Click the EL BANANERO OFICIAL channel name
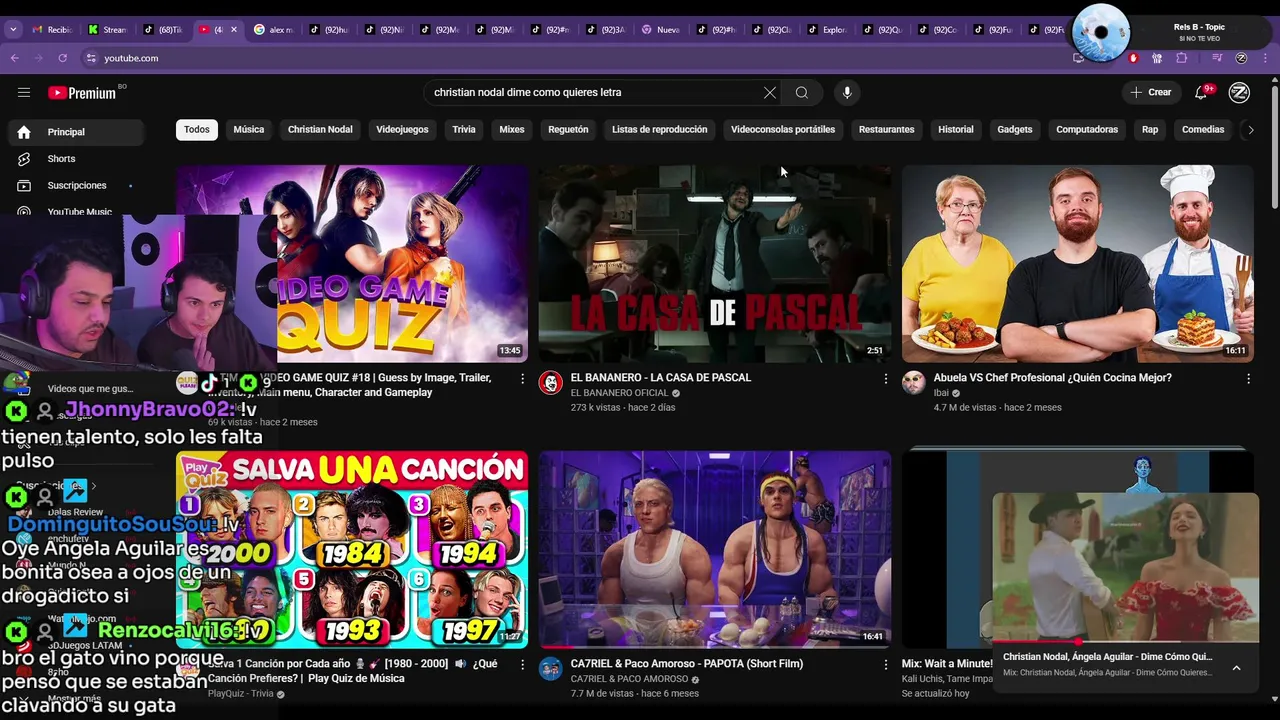 pyautogui.click(x=619, y=393)
